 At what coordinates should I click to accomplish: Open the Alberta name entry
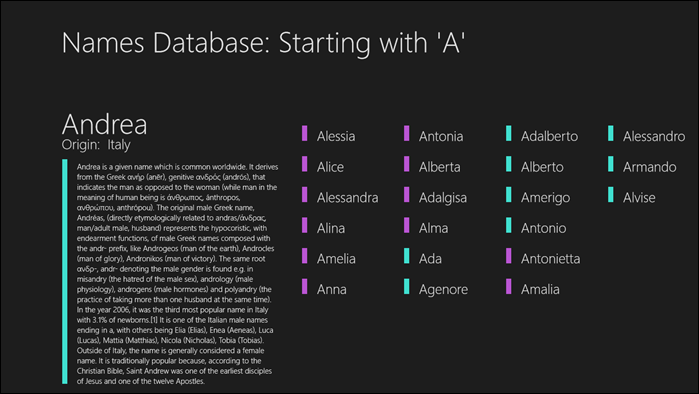click(x=440, y=167)
